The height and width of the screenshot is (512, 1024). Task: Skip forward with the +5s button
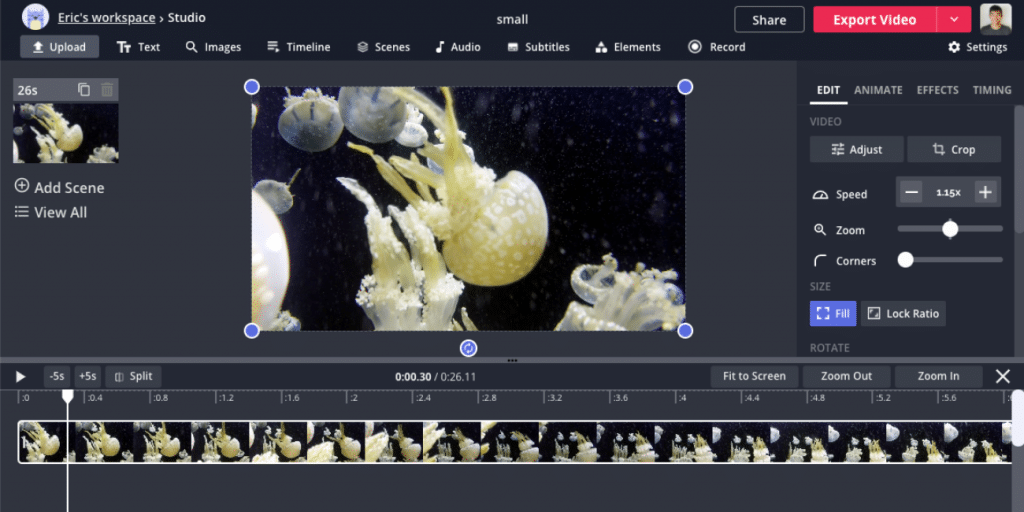pyautogui.click(x=88, y=376)
